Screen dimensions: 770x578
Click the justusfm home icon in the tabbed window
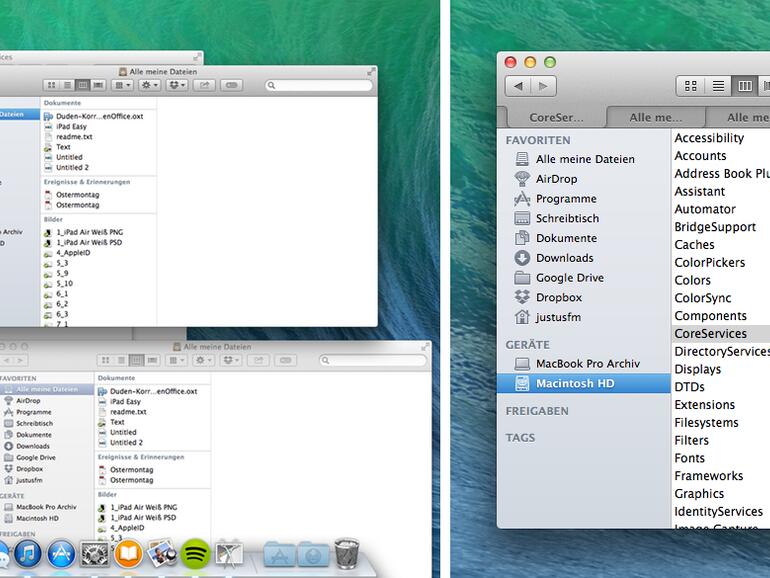click(x=522, y=317)
